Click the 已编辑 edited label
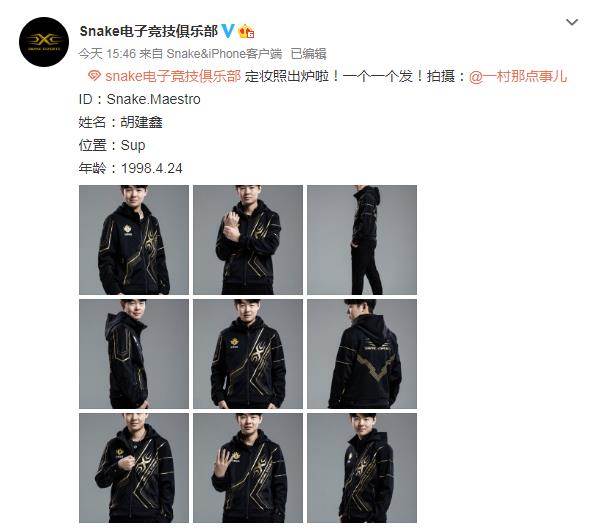 [308, 54]
